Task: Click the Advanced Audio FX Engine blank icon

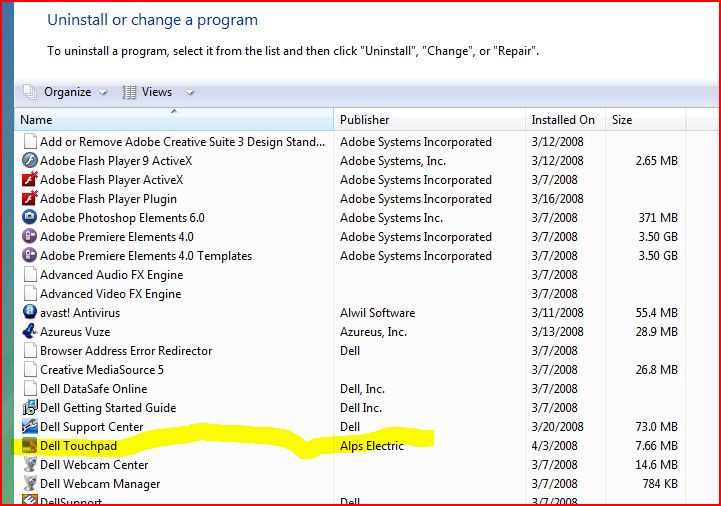Action: [30, 274]
